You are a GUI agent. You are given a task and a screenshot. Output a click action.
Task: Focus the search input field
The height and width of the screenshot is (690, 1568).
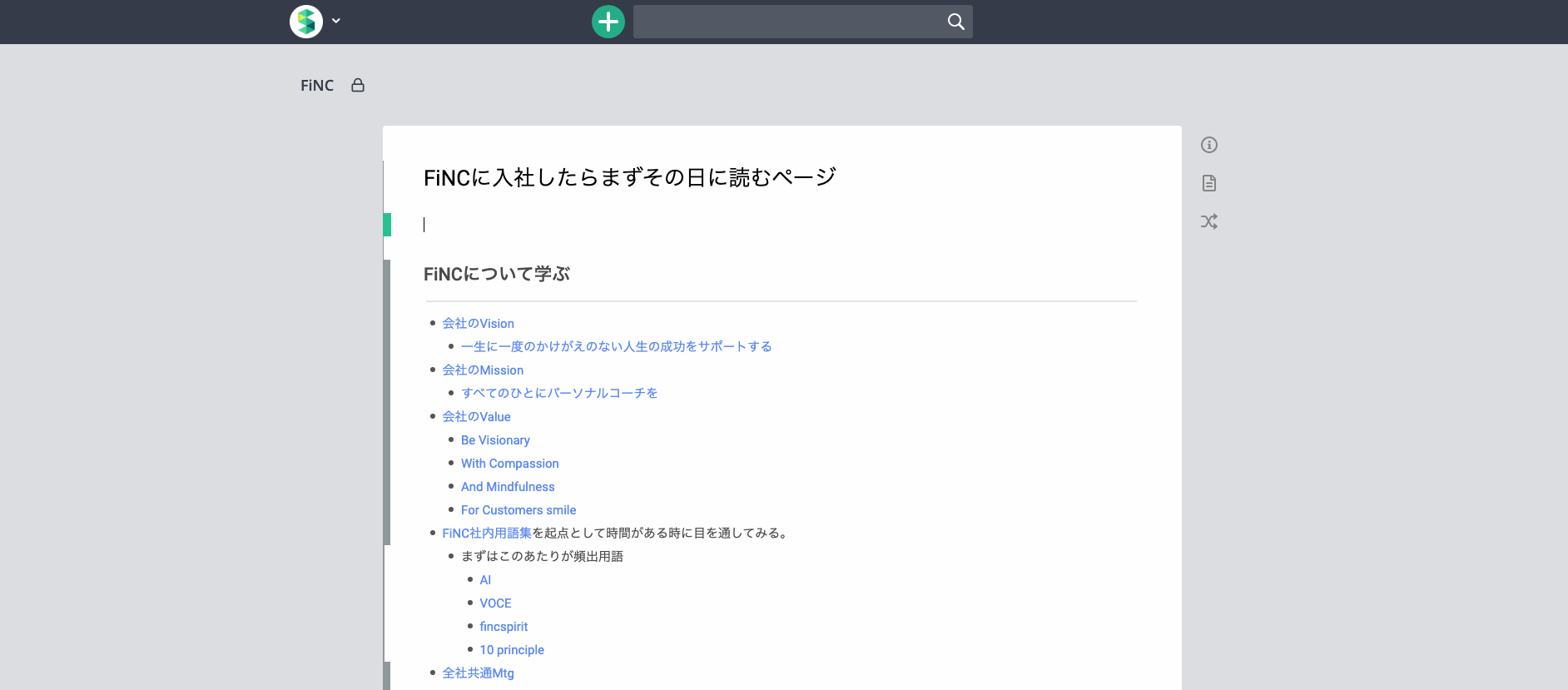tap(788, 22)
